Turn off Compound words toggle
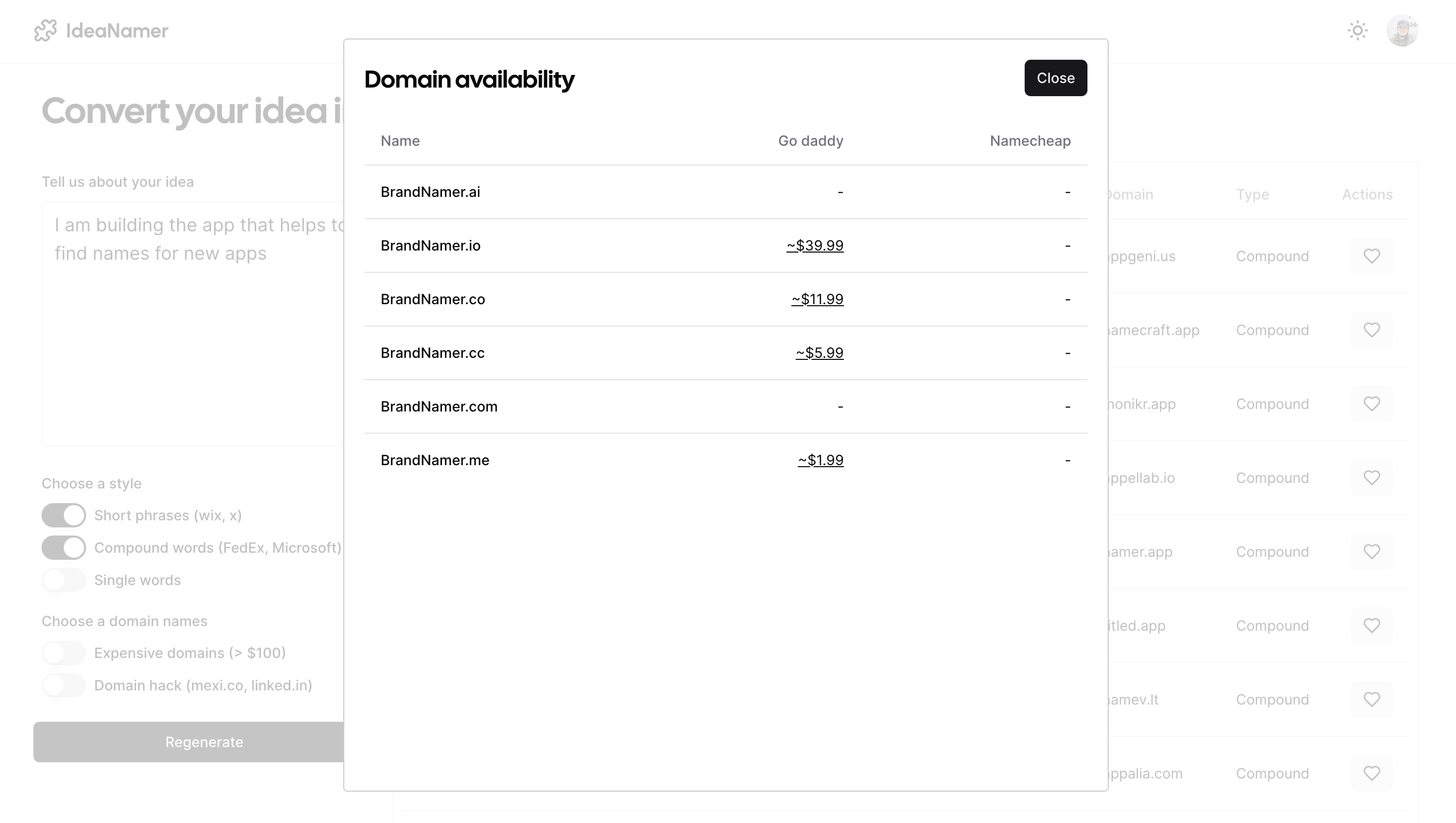Image resolution: width=1456 pixels, height=823 pixels. pos(63,548)
